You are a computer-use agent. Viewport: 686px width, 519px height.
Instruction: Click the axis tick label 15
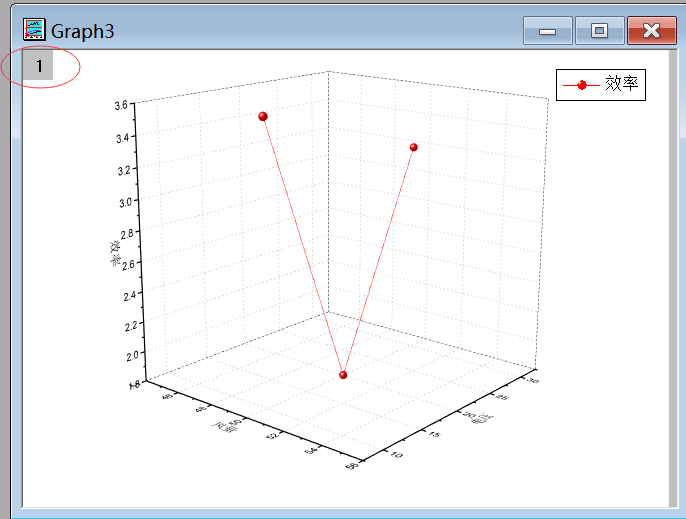[434, 434]
